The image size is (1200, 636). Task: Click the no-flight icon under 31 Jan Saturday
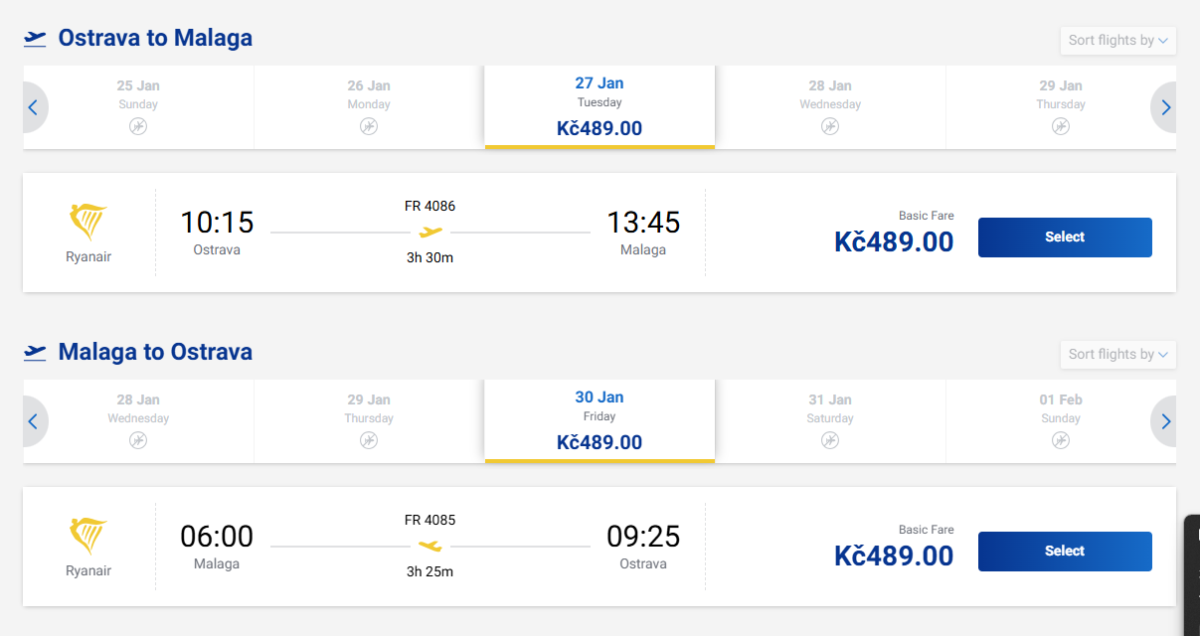[x=830, y=440]
